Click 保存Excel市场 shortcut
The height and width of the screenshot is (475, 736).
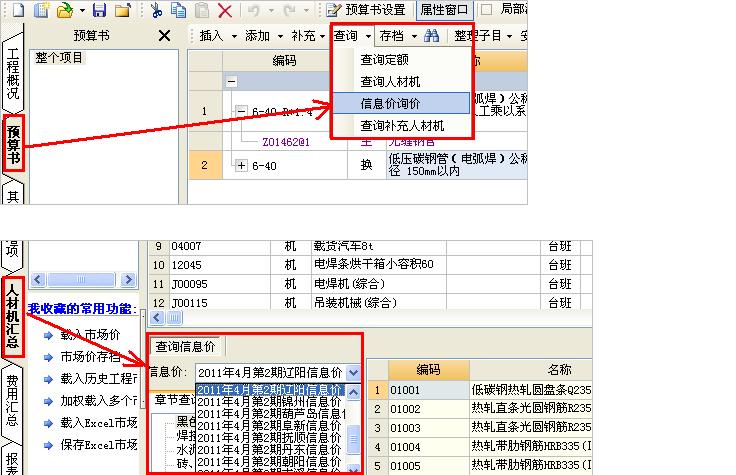coord(99,445)
